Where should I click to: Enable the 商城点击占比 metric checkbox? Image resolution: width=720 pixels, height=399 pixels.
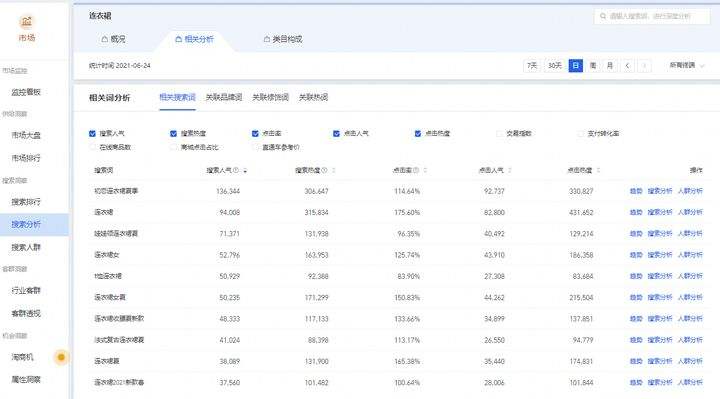(173, 147)
